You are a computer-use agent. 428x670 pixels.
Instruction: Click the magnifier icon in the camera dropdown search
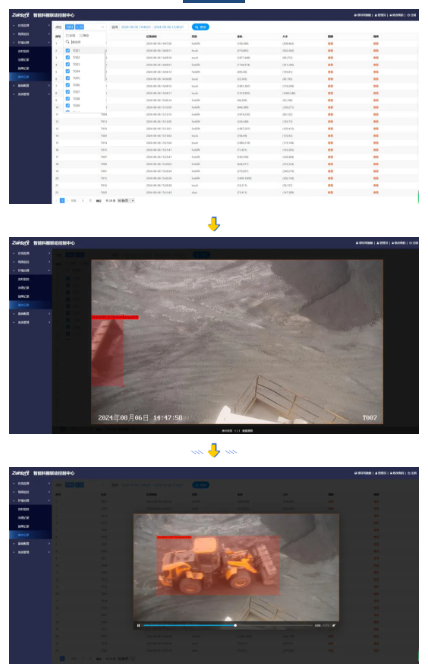(x=67, y=42)
